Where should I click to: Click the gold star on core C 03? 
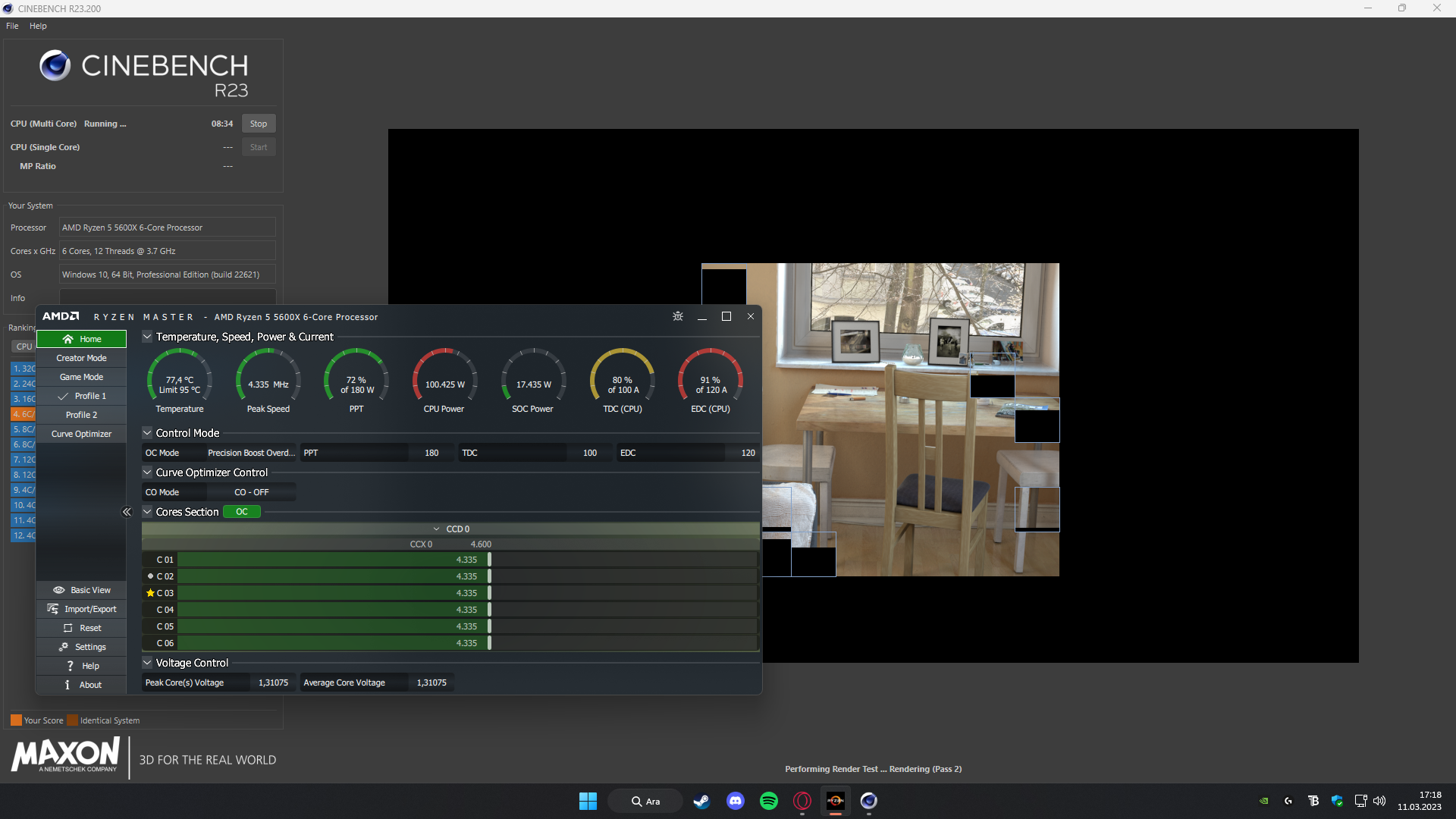150,593
